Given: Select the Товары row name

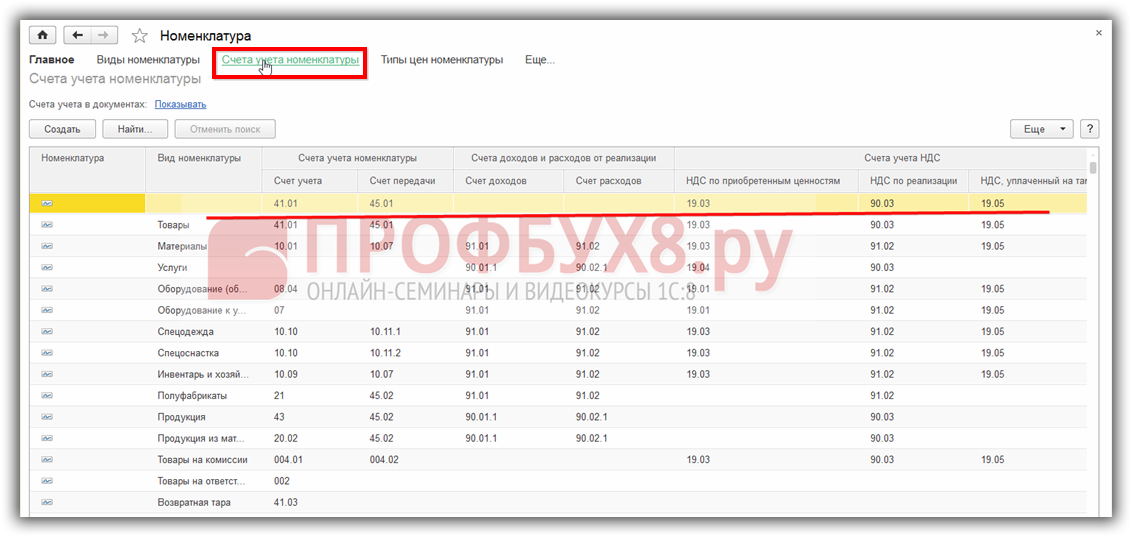Looking at the screenshot, I should click(x=174, y=225).
